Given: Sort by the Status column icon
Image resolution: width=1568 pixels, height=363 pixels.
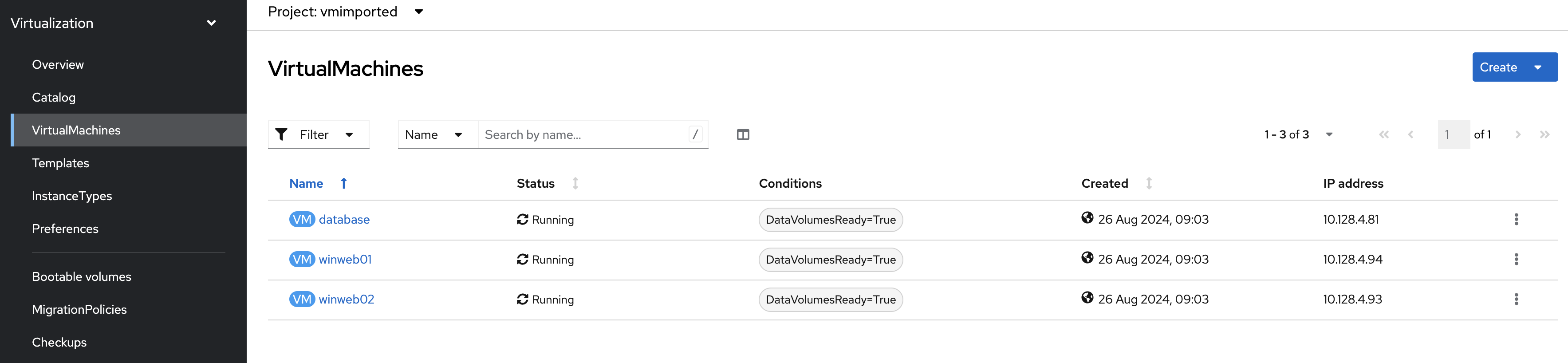Looking at the screenshot, I should point(575,183).
